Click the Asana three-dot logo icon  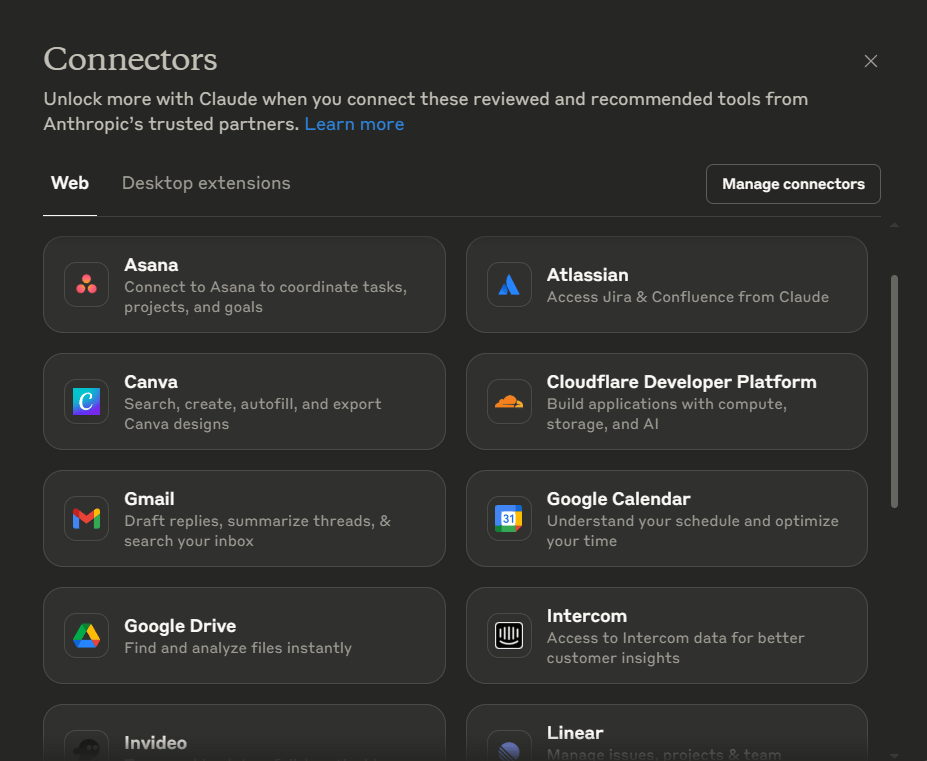86,284
